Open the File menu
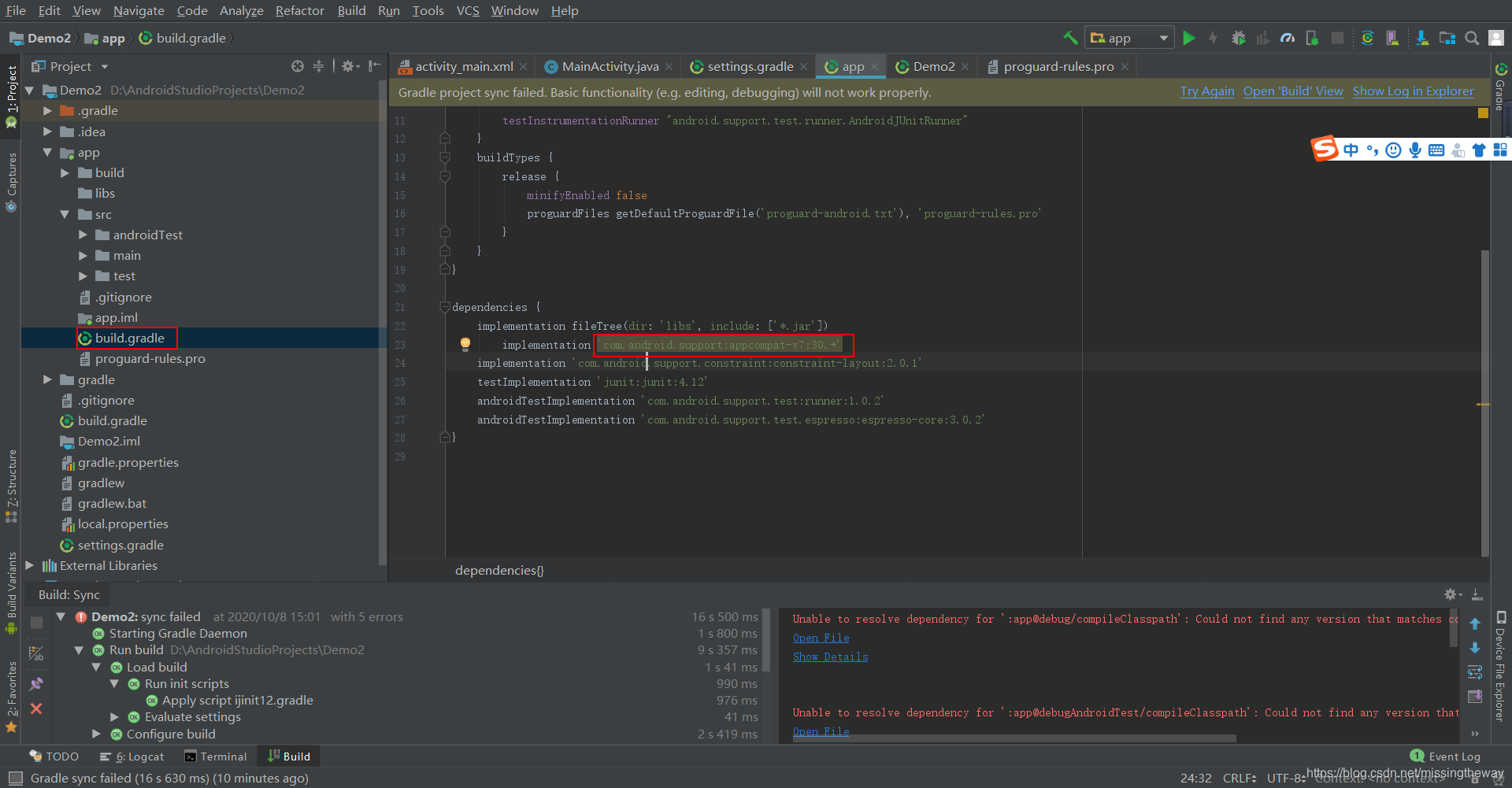This screenshot has height=788, width=1512. 16,10
